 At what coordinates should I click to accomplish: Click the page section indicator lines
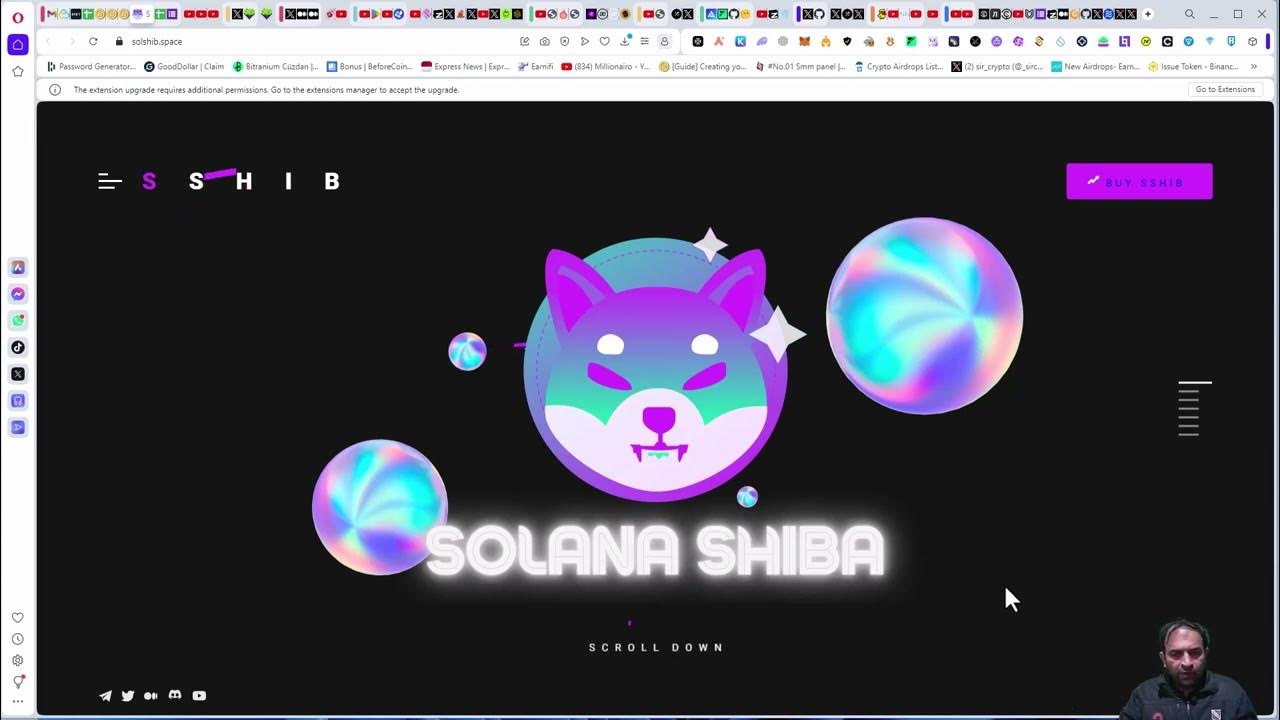coord(1195,408)
